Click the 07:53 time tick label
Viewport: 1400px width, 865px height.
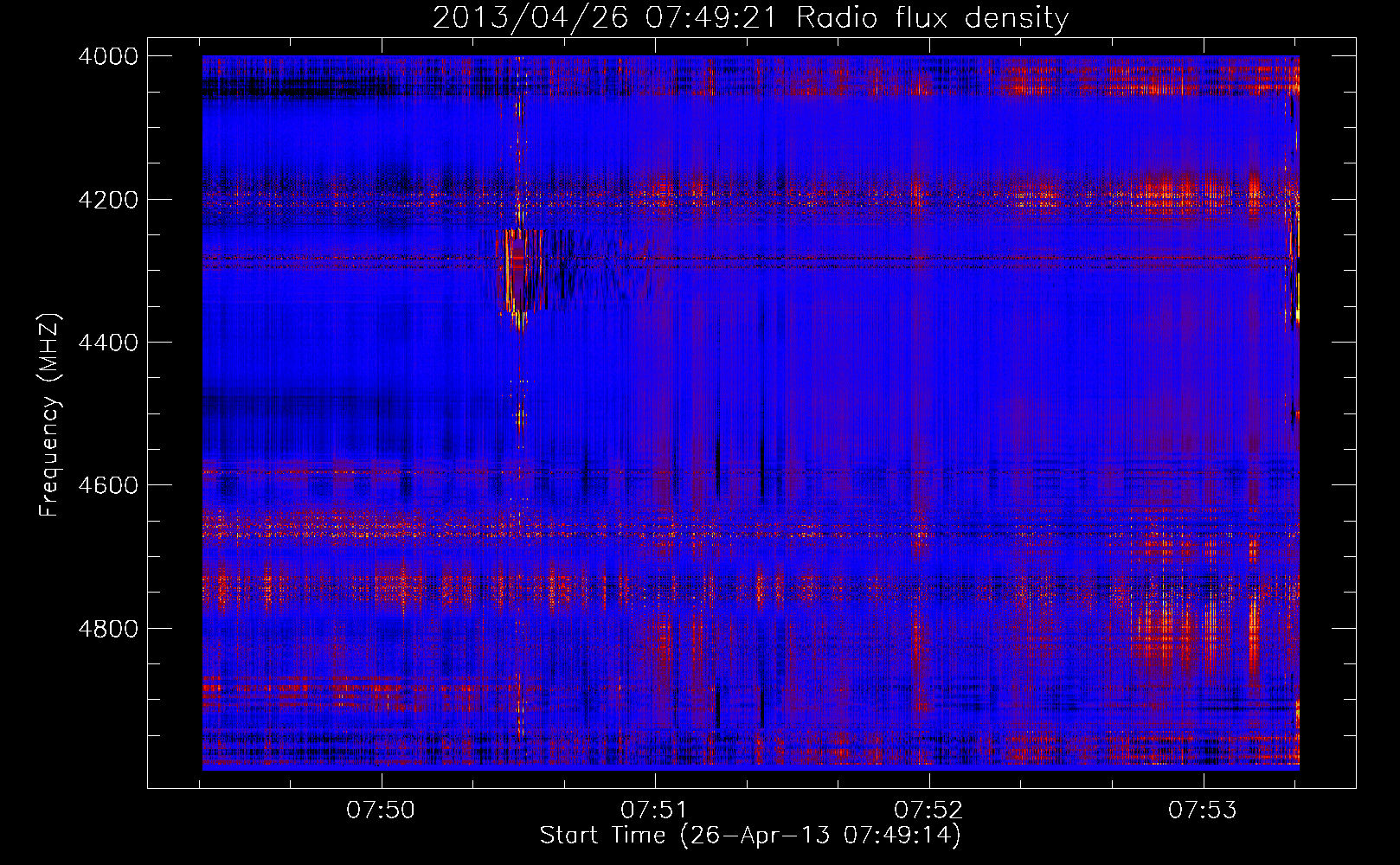(x=1203, y=810)
